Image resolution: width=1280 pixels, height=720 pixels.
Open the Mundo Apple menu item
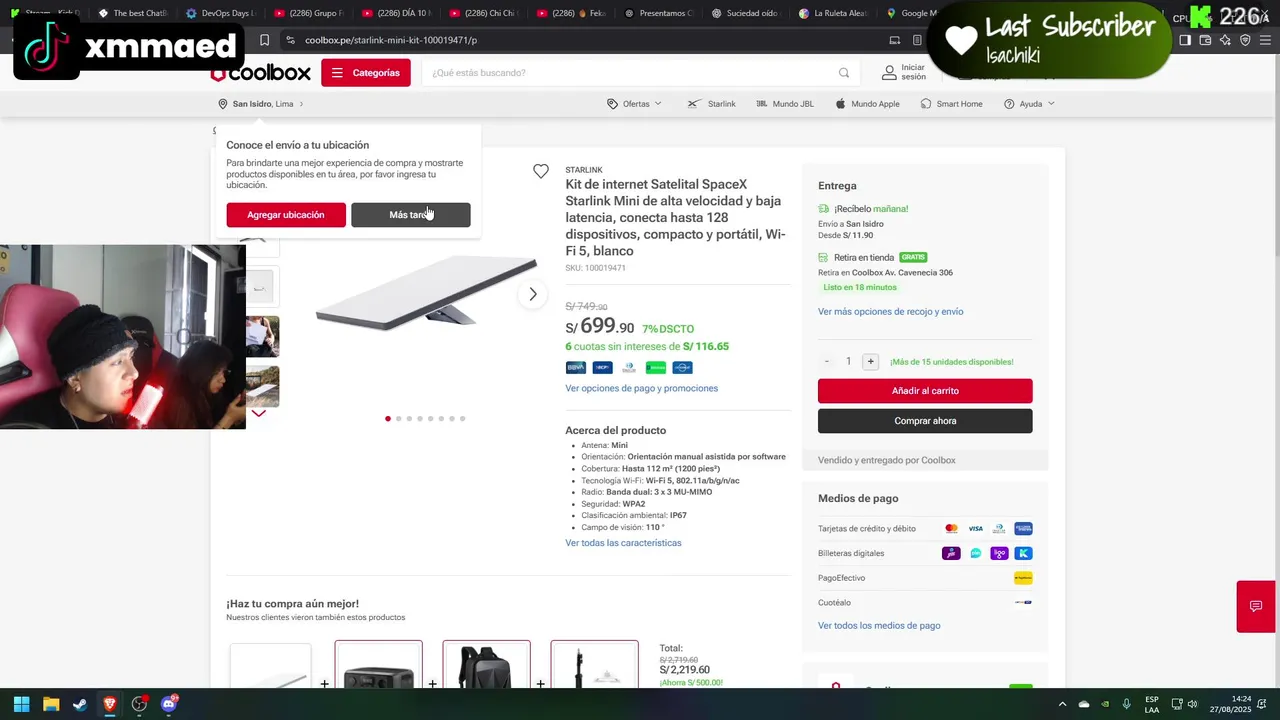pos(867,104)
